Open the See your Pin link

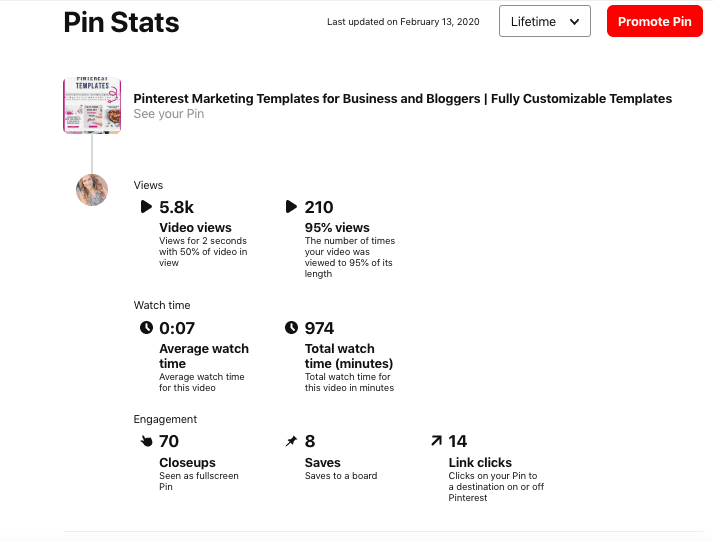click(x=169, y=114)
